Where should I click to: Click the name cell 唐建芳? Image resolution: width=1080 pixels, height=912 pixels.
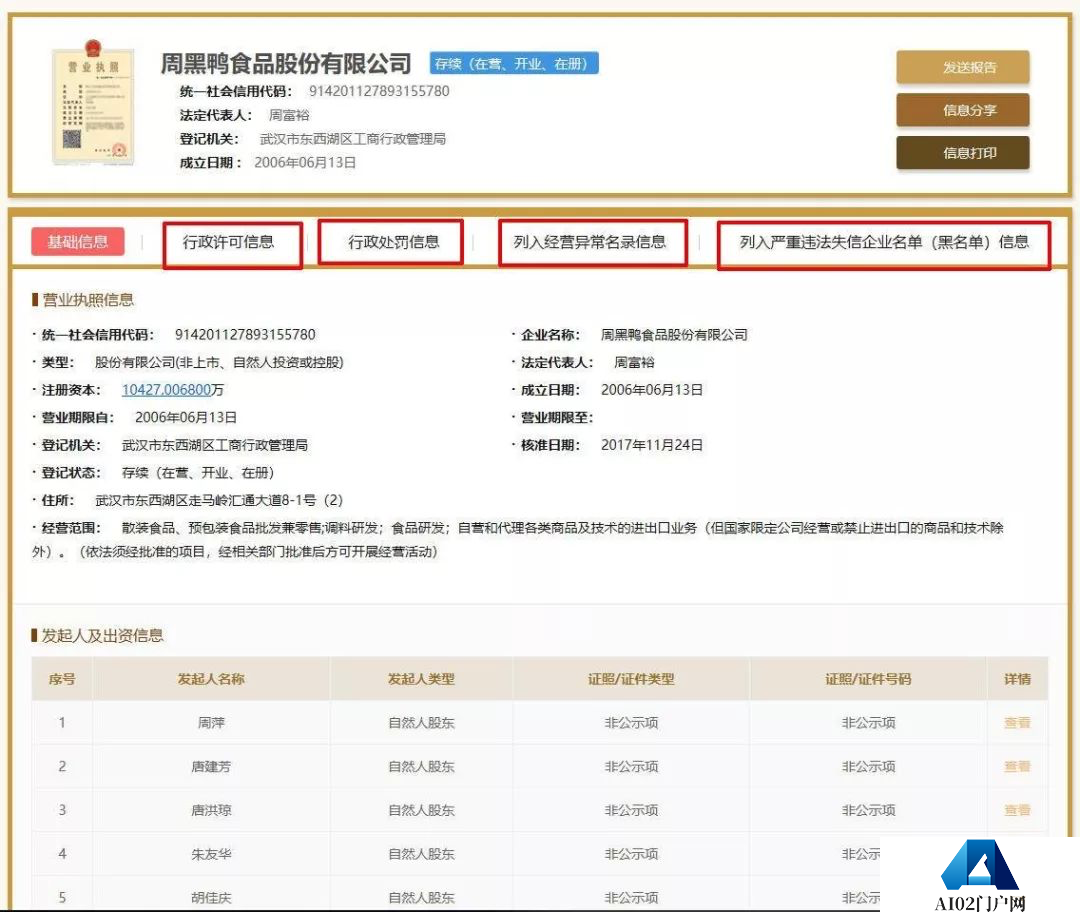pyautogui.click(x=211, y=766)
